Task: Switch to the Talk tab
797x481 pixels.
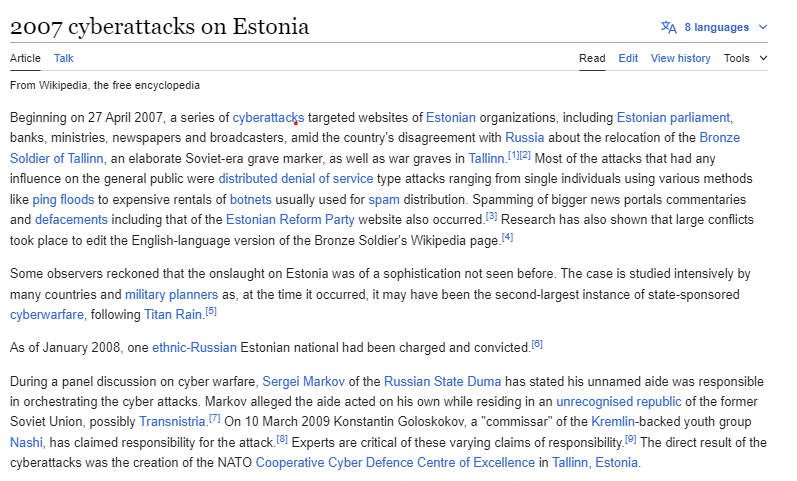Action: 64,58
